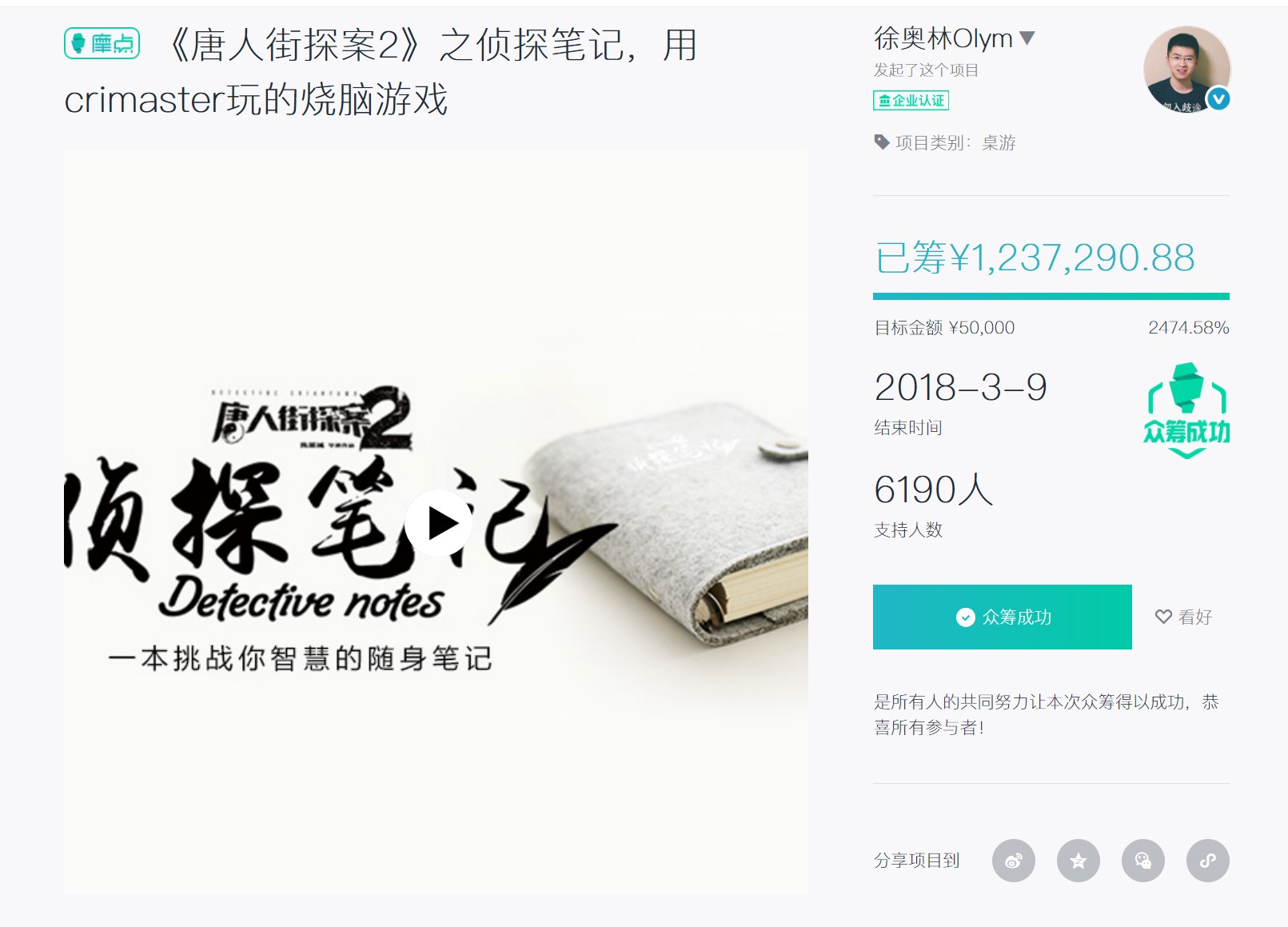Share project to QQ Zone star icon
This screenshot has width=1288, height=927.
pos(1079,861)
